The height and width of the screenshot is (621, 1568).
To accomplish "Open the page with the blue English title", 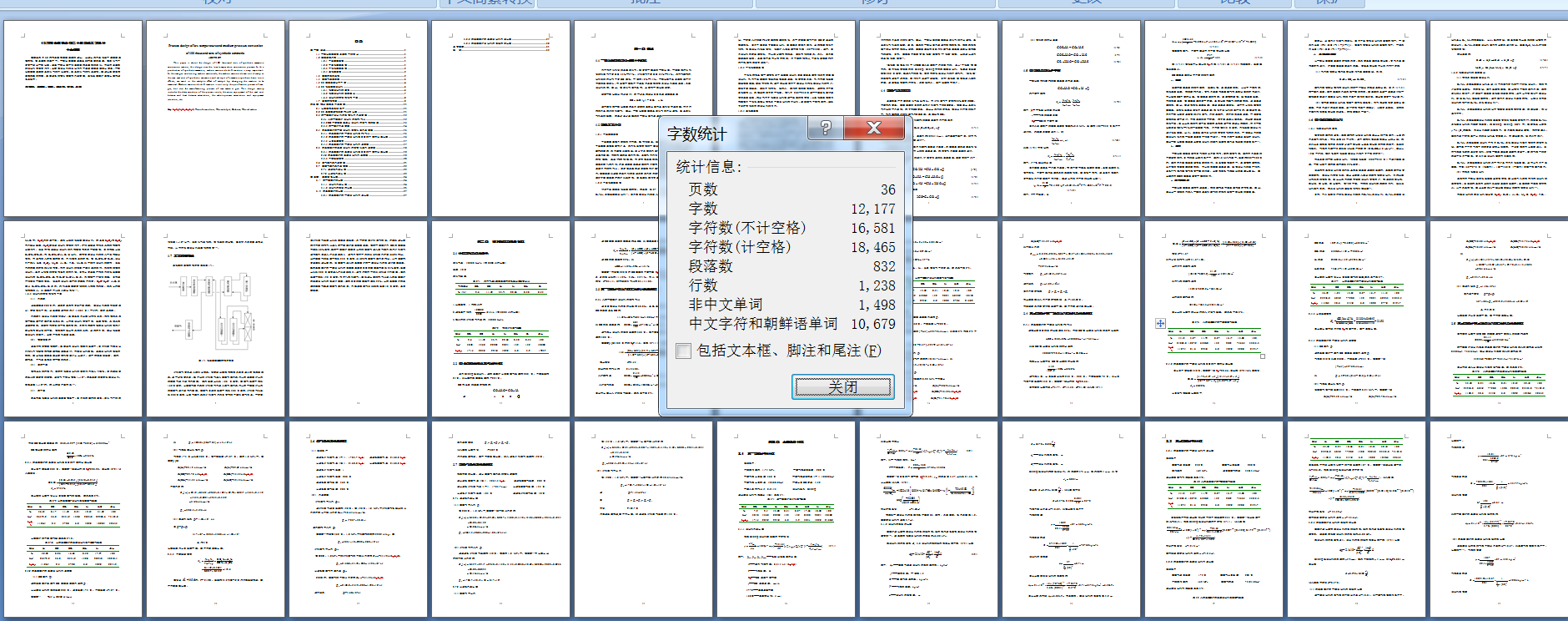I will [x=215, y=119].
